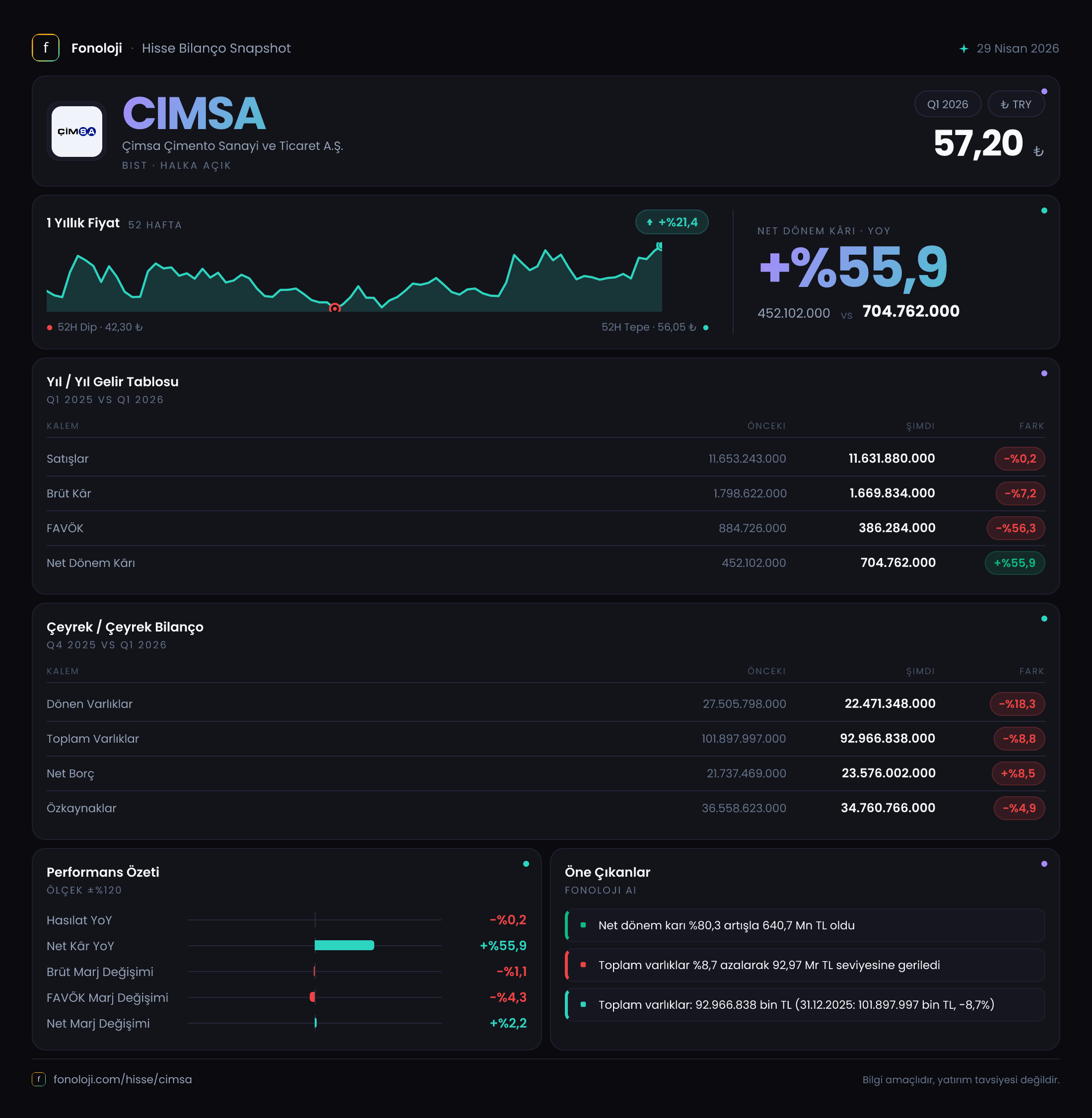This screenshot has height=1118, width=1092.
Task: Click the 52H Dip · 42,30 label
Action: point(100,327)
